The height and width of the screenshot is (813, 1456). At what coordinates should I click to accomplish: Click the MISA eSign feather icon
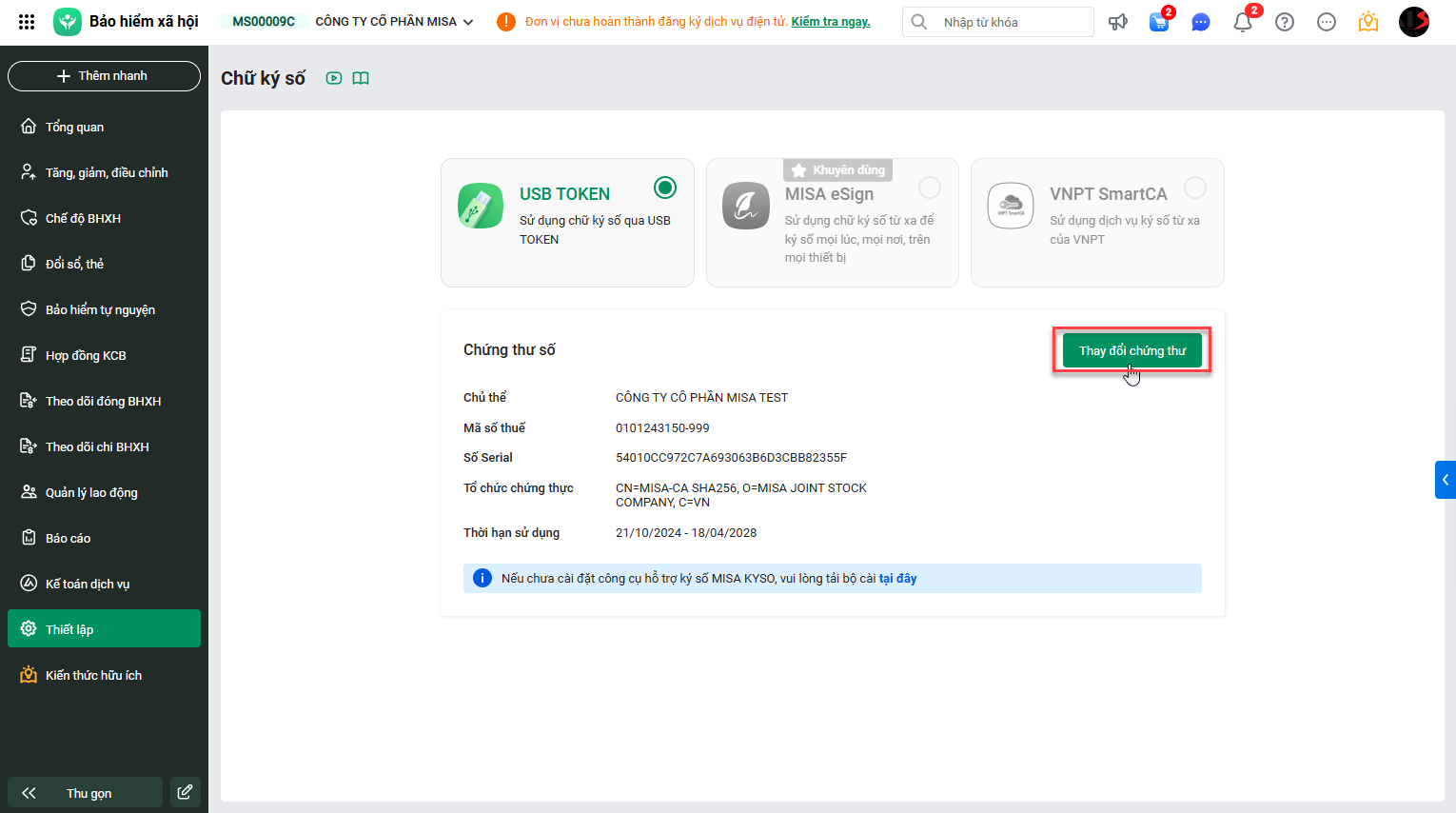click(x=746, y=206)
